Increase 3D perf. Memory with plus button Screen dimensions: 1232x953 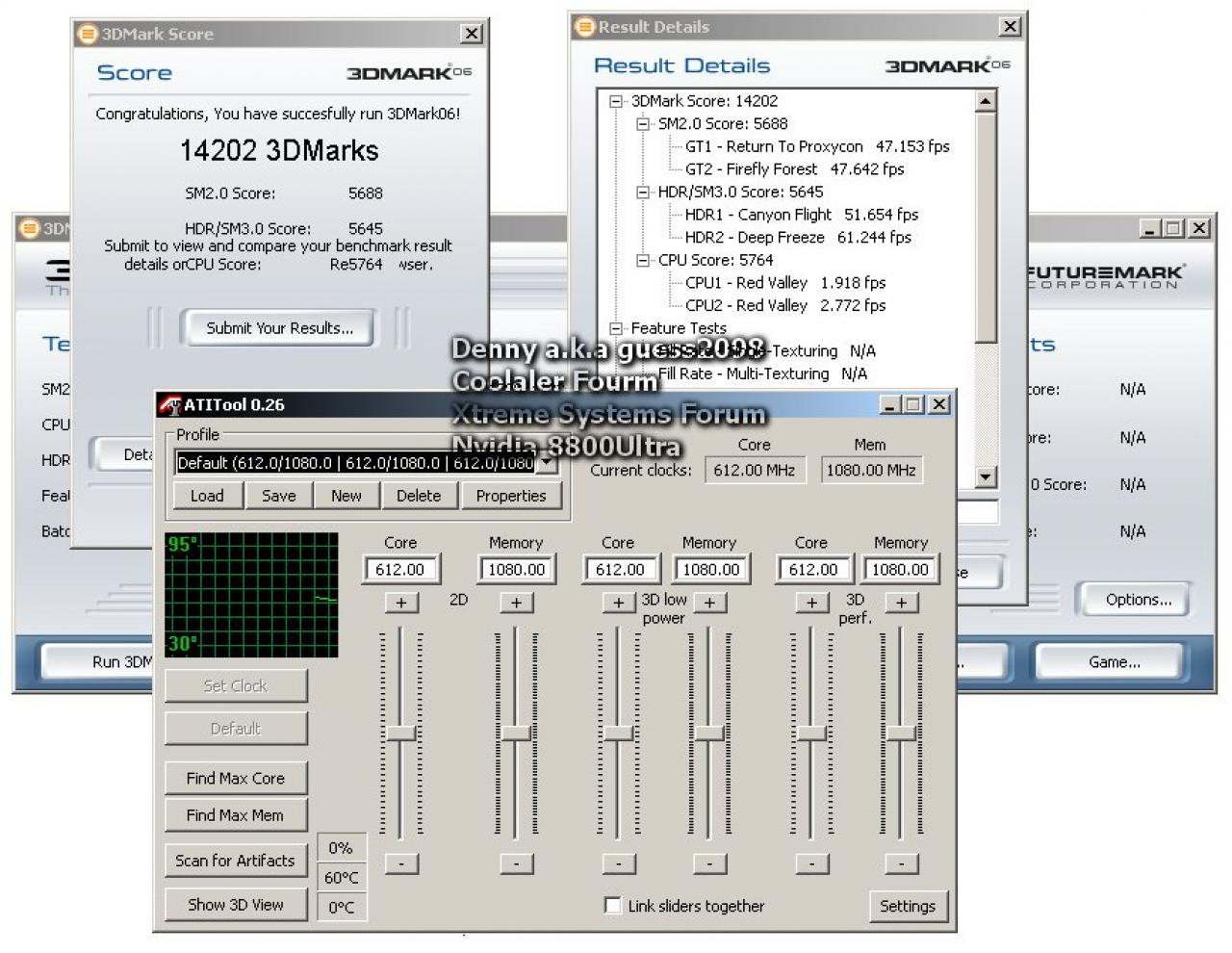click(901, 603)
